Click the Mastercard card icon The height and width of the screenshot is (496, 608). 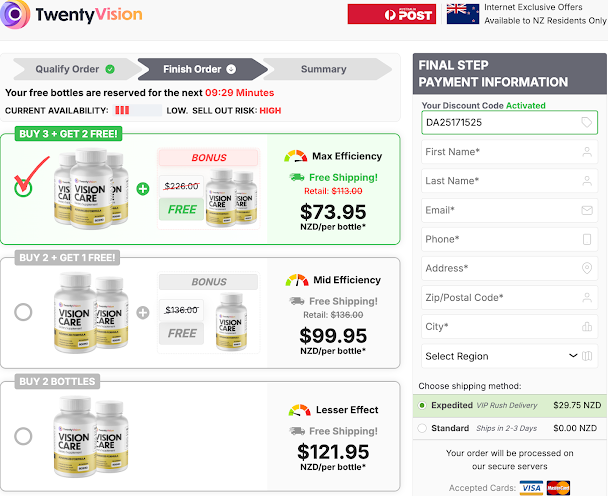tap(558, 488)
